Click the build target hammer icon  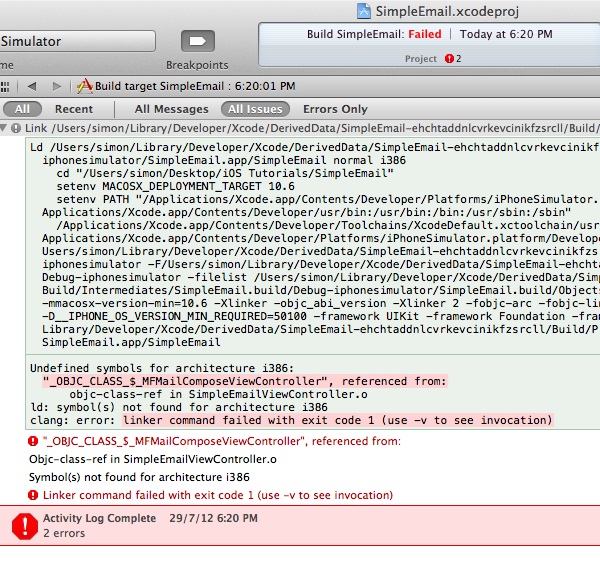tap(85, 87)
